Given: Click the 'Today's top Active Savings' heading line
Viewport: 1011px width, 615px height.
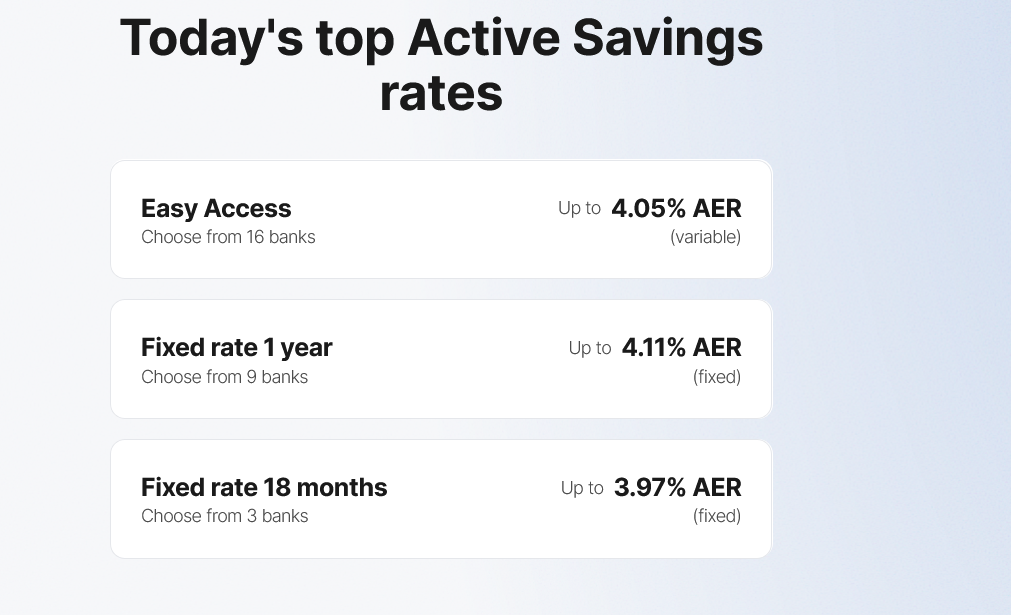Looking at the screenshot, I should [x=441, y=40].
